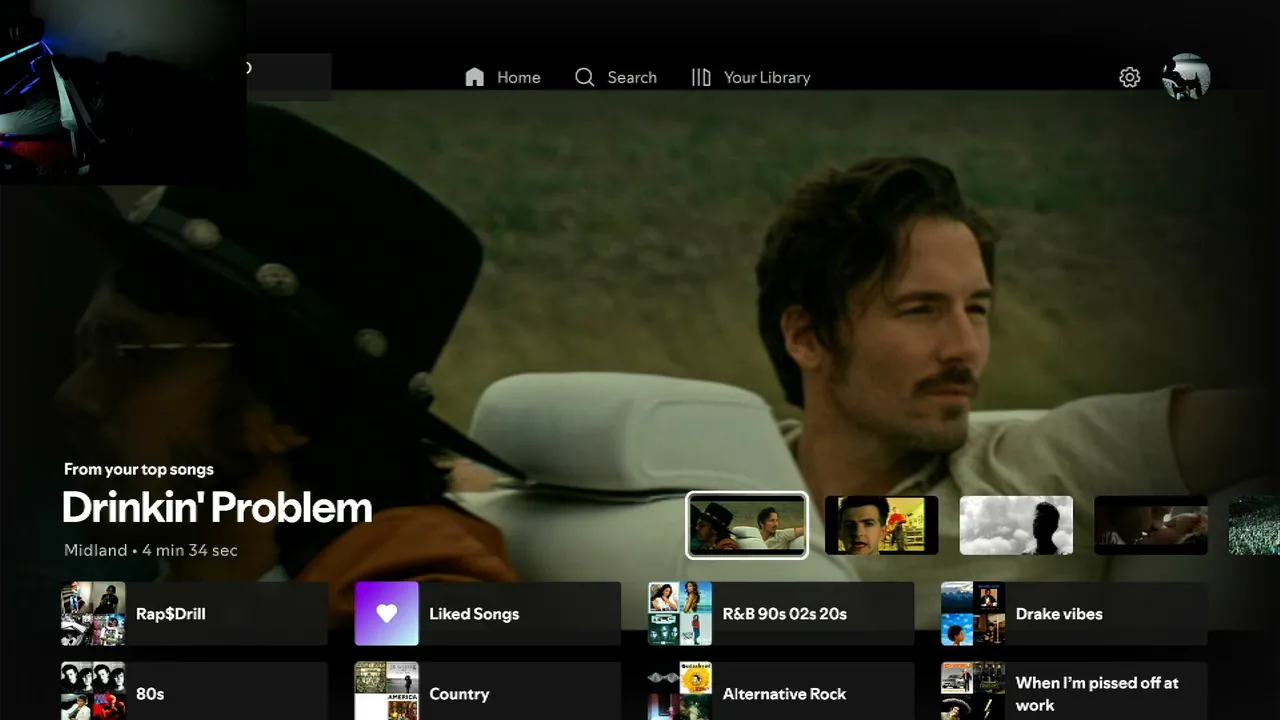Open Your Library from the top bar

pyautogui.click(x=751, y=77)
